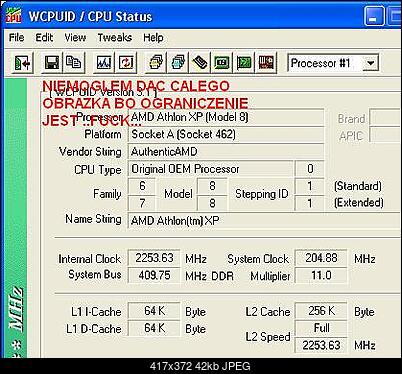Image resolution: width=402 pixels, height=374 pixels.
Task: Click the yellow stacked windows icon
Action: click(x=156, y=63)
